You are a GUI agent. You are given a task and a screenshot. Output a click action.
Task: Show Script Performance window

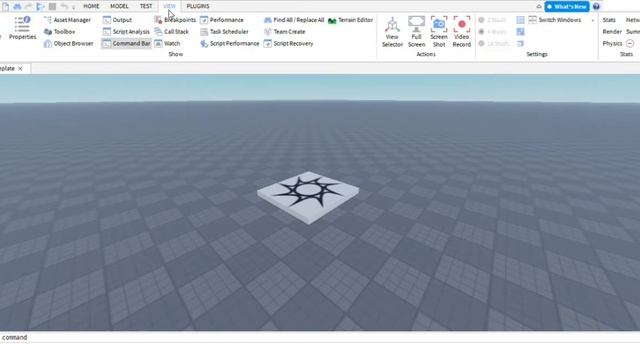[x=229, y=43]
